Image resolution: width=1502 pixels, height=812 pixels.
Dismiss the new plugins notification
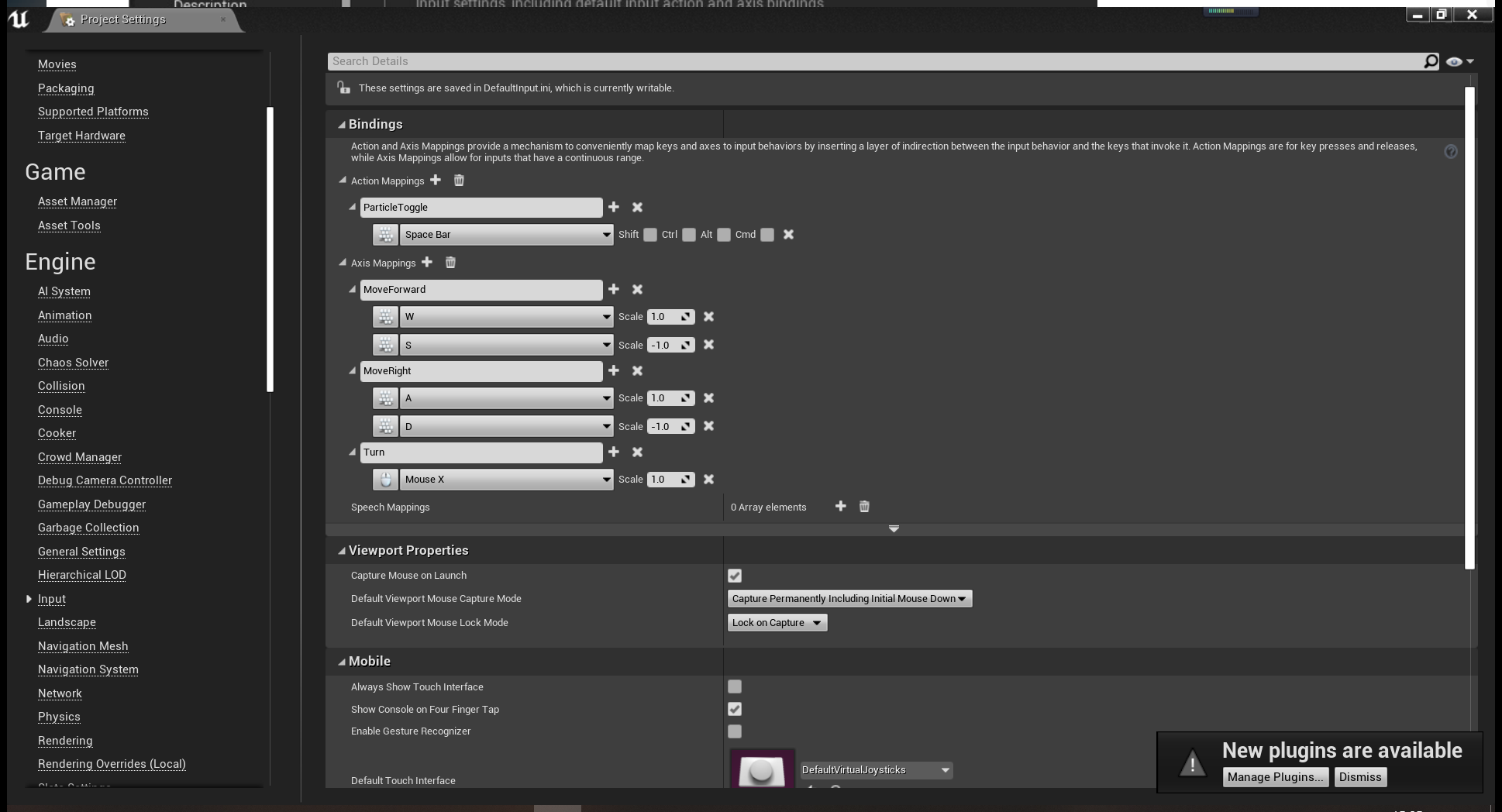coord(1360,777)
